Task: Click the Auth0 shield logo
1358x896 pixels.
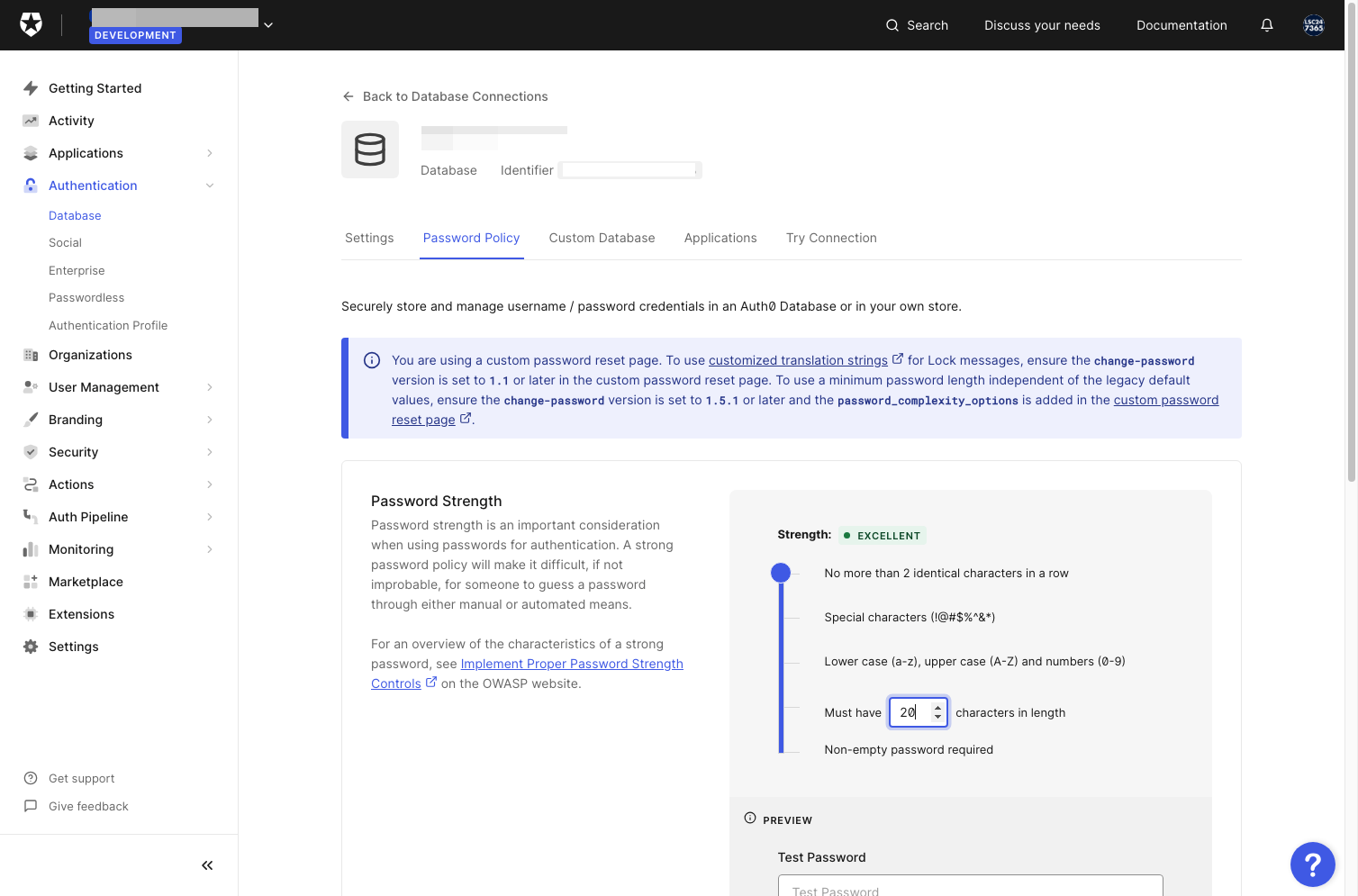Action: pyautogui.click(x=32, y=24)
